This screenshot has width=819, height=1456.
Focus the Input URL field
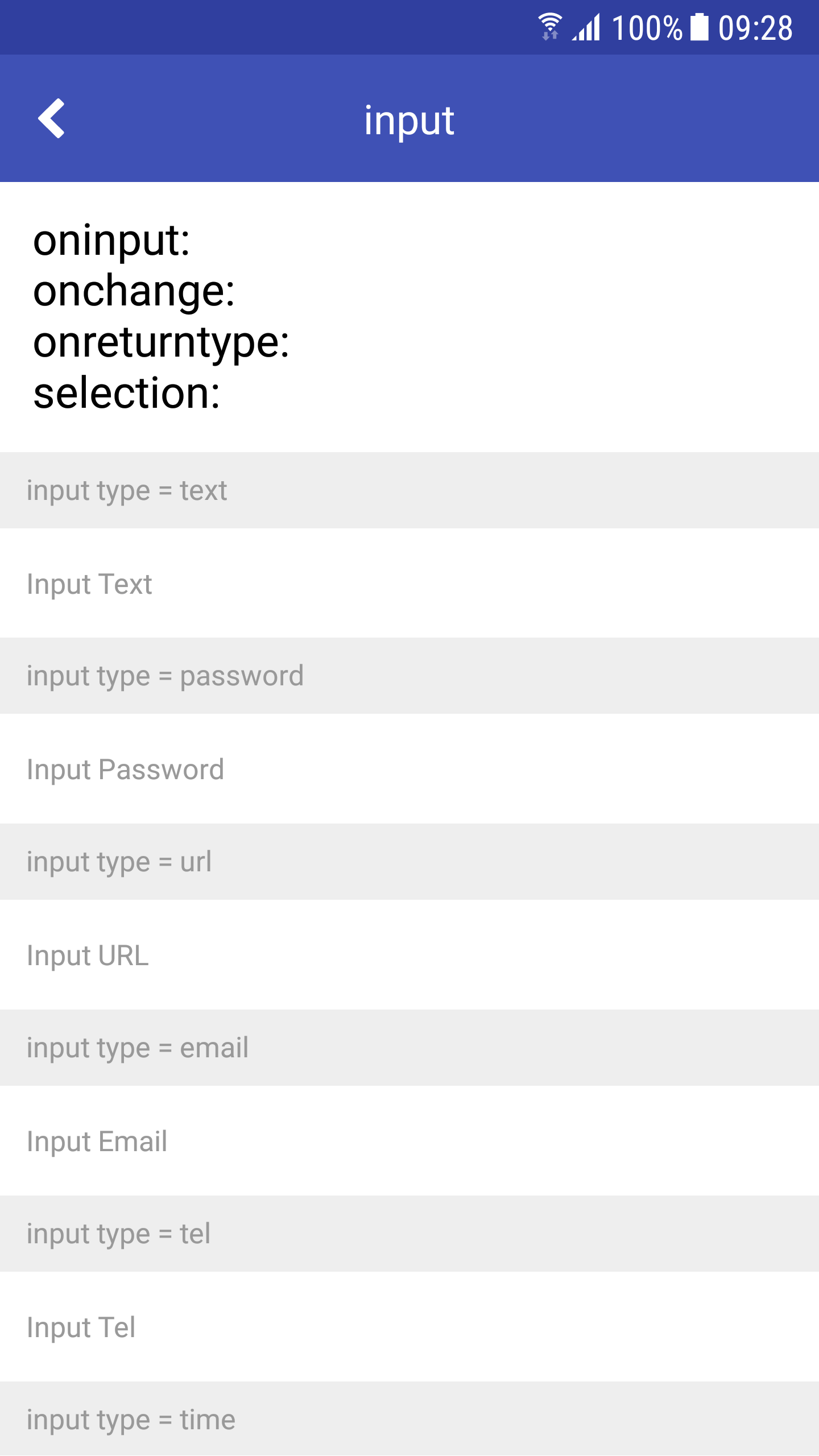409,955
